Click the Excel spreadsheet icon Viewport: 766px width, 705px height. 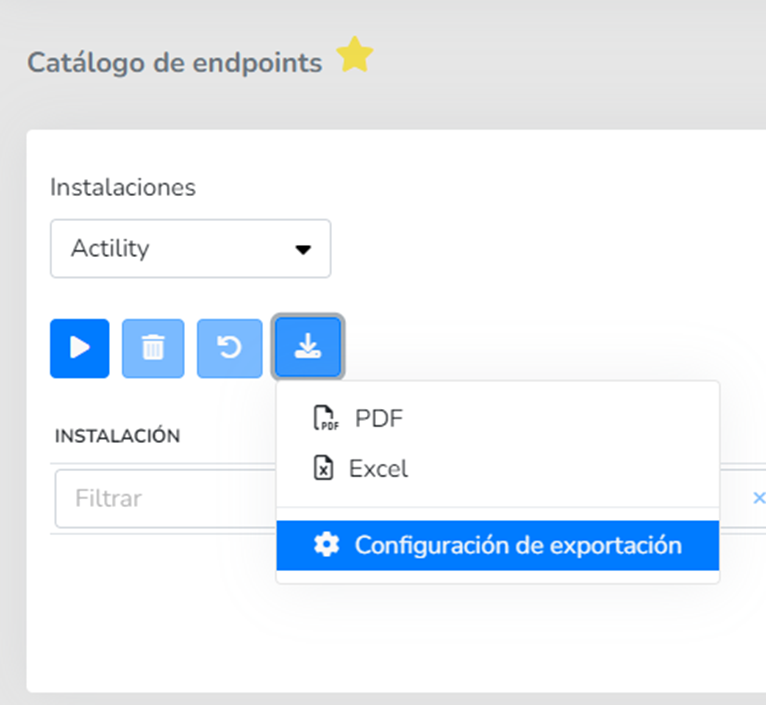click(323, 468)
